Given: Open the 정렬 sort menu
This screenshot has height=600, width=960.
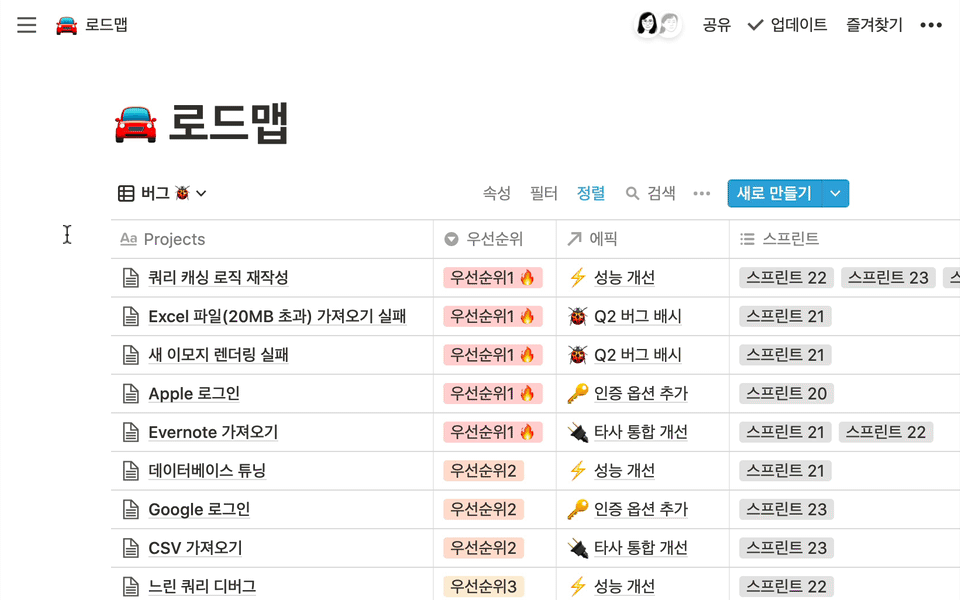Looking at the screenshot, I should click(x=590, y=194).
